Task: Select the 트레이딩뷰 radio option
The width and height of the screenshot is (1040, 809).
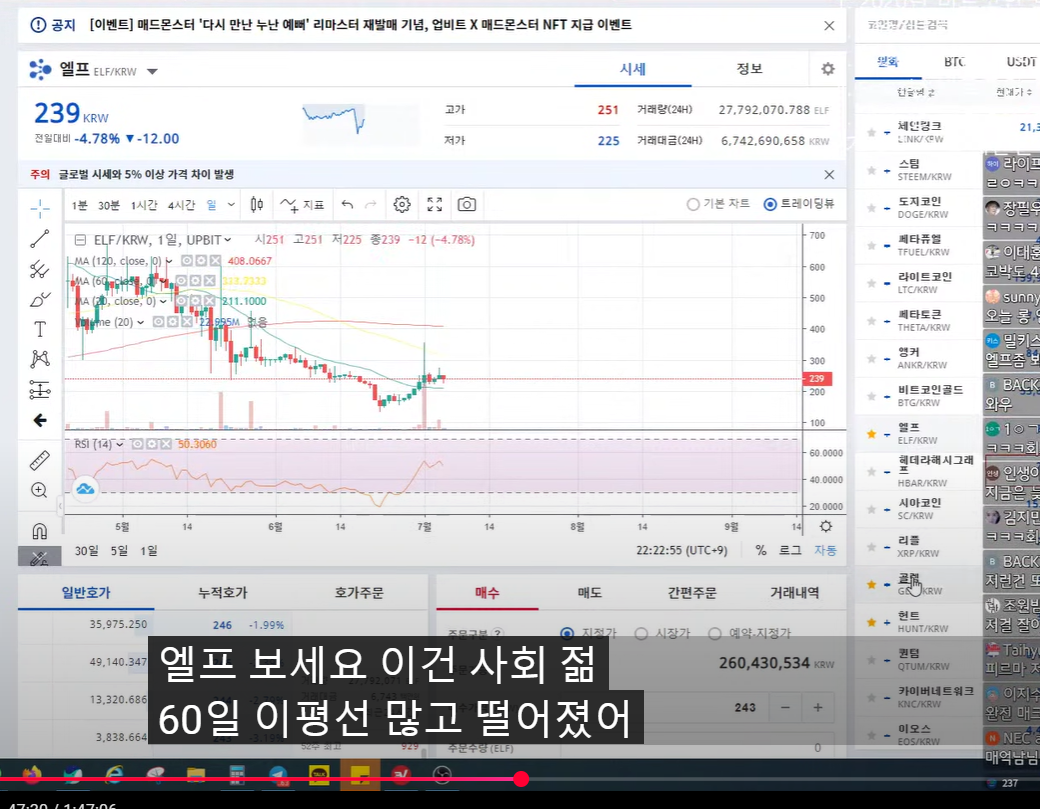Action: click(769, 204)
